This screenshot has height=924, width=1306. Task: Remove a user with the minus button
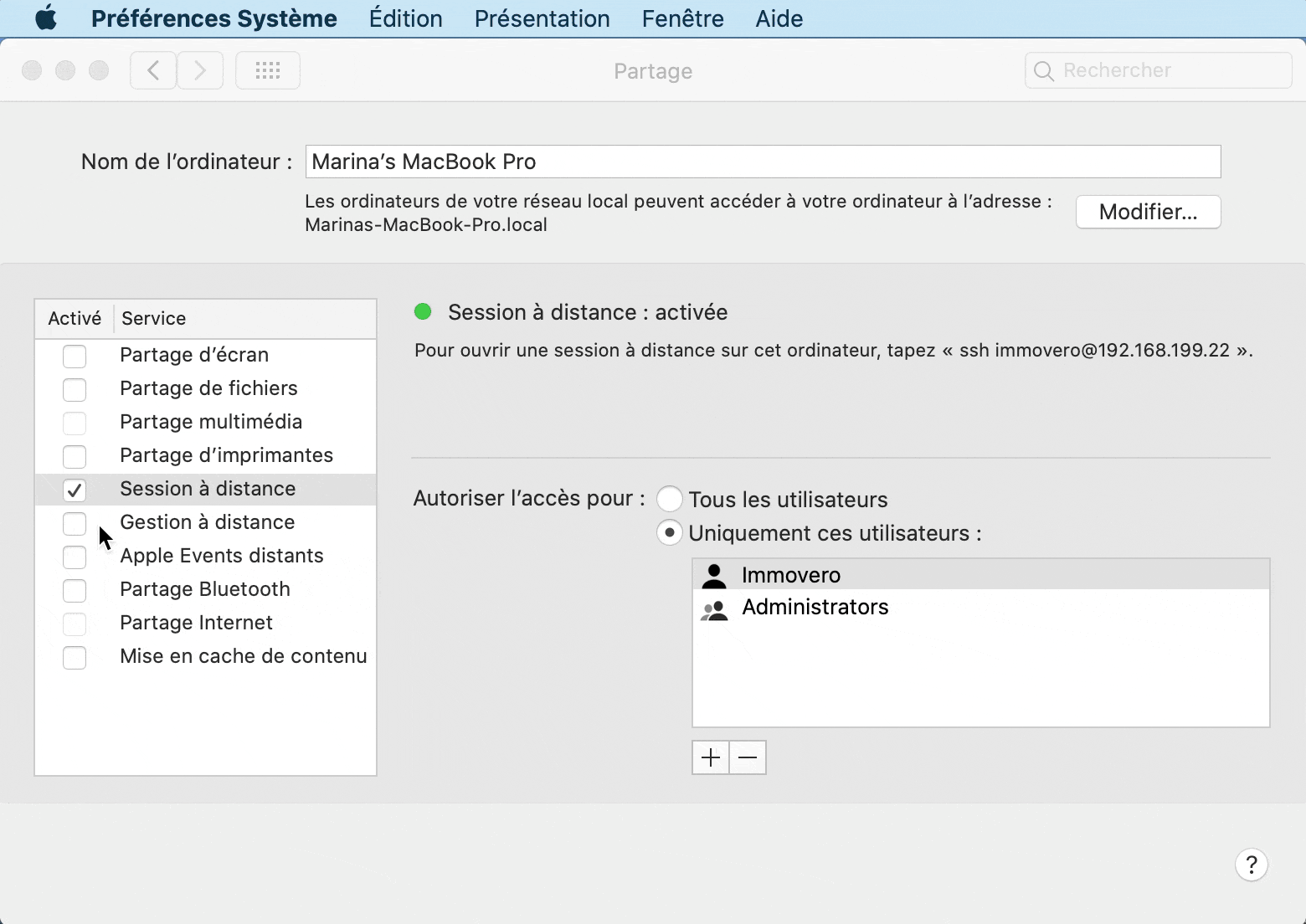[x=748, y=757]
